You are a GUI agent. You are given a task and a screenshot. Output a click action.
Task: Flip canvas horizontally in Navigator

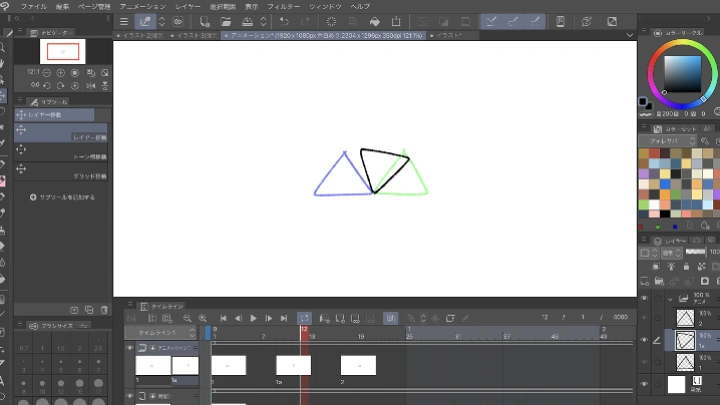point(91,85)
